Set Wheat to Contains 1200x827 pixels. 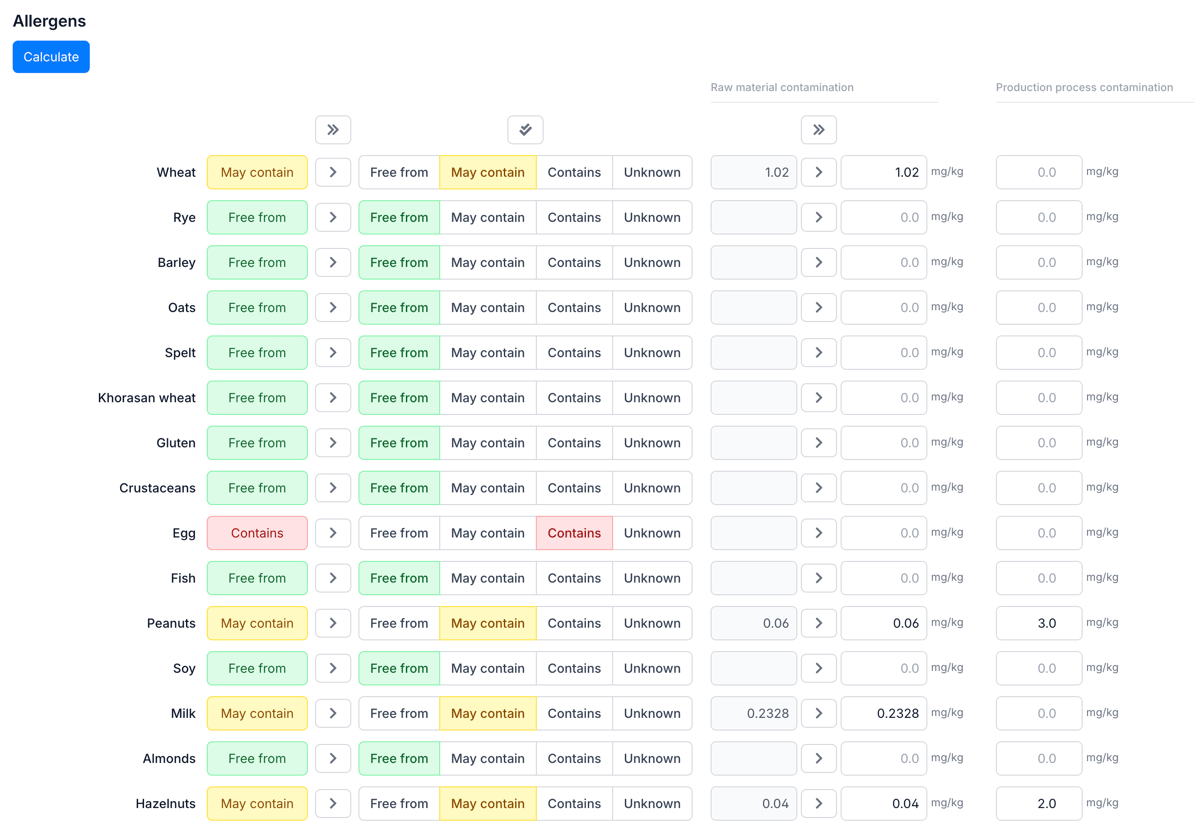(x=574, y=172)
